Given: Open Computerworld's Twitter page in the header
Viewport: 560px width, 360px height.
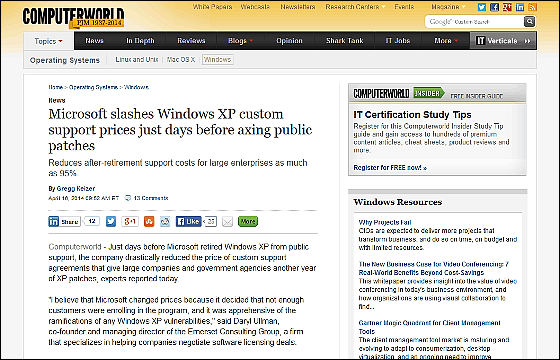Looking at the screenshot, I should [x=482, y=7].
